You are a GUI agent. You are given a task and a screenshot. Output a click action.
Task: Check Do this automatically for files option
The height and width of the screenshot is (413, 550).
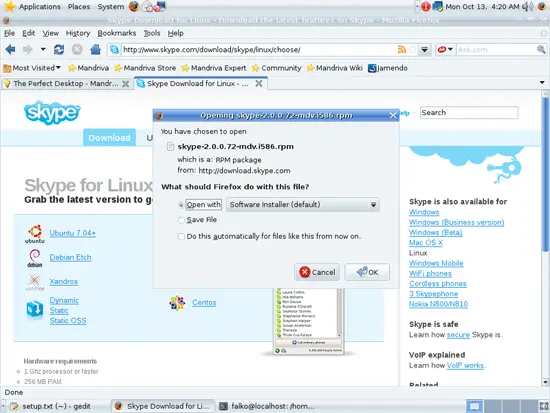(181, 237)
